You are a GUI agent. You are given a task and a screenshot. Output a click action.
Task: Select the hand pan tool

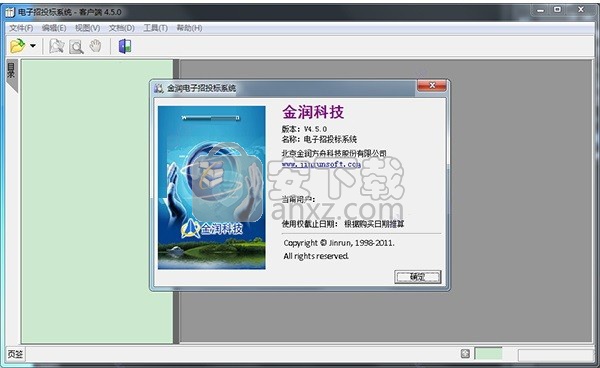point(95,46)
